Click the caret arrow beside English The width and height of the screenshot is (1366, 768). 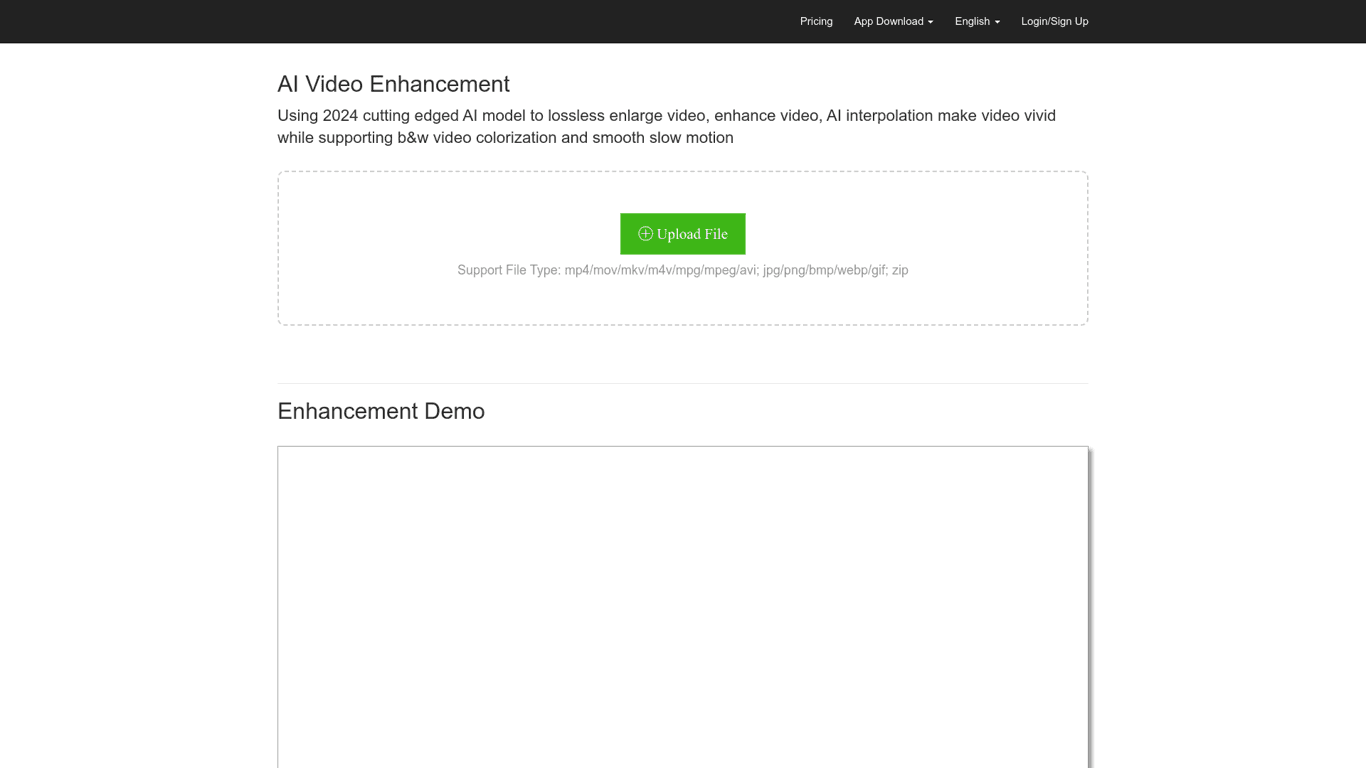click(997, 22)
